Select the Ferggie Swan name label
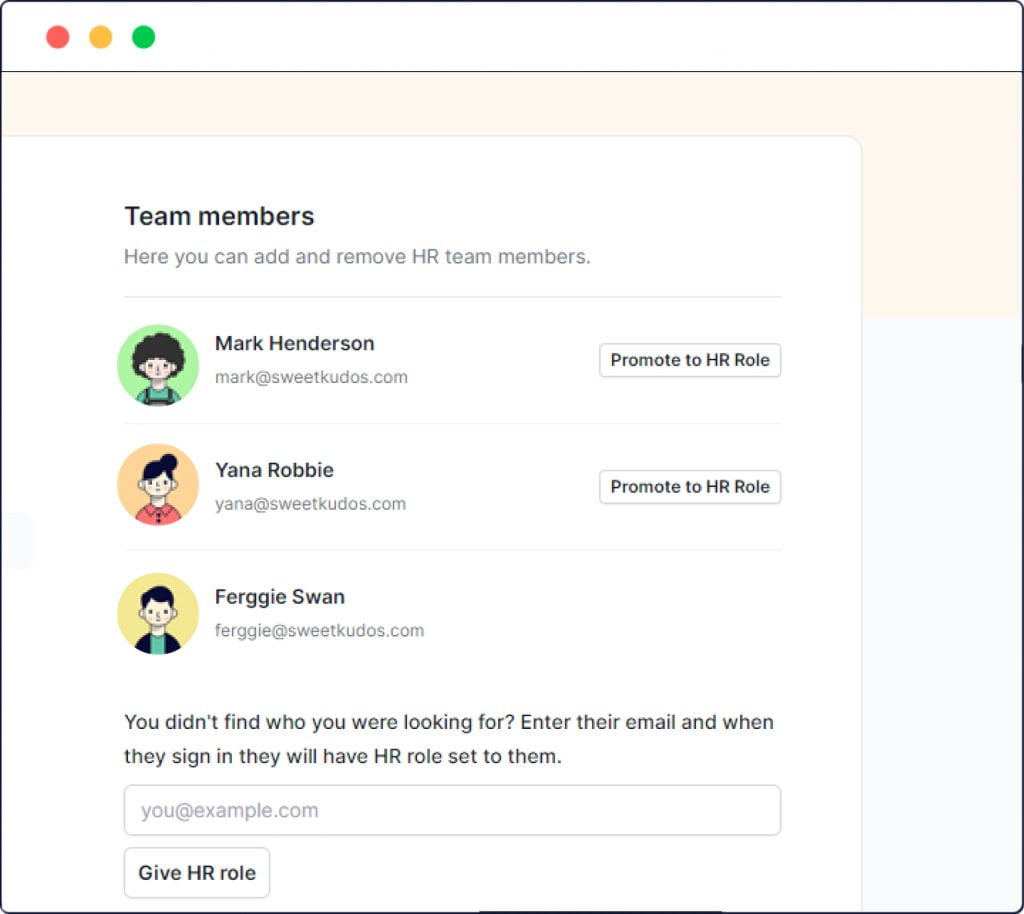 point(279,597)
